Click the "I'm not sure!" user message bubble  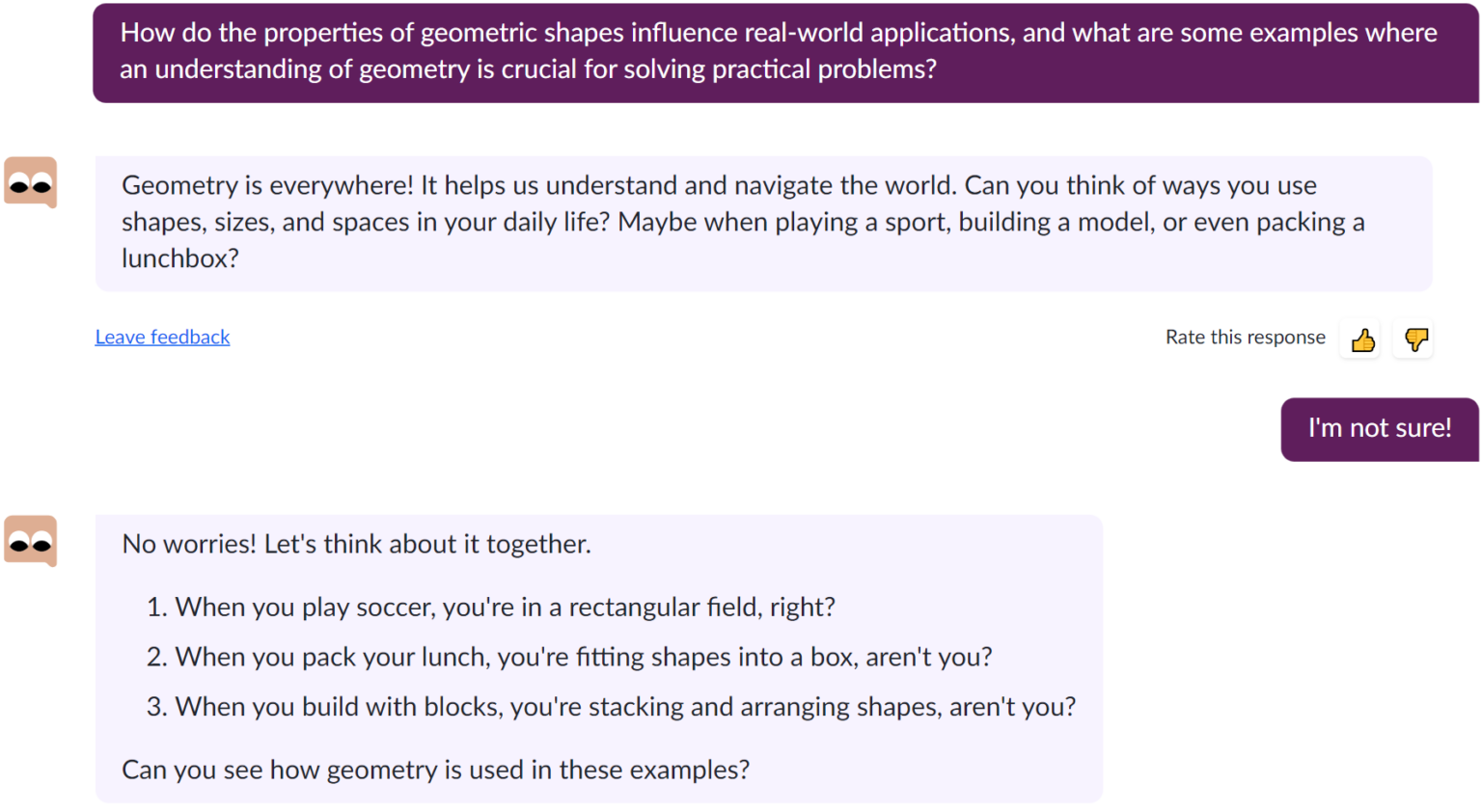[1379, 428]
